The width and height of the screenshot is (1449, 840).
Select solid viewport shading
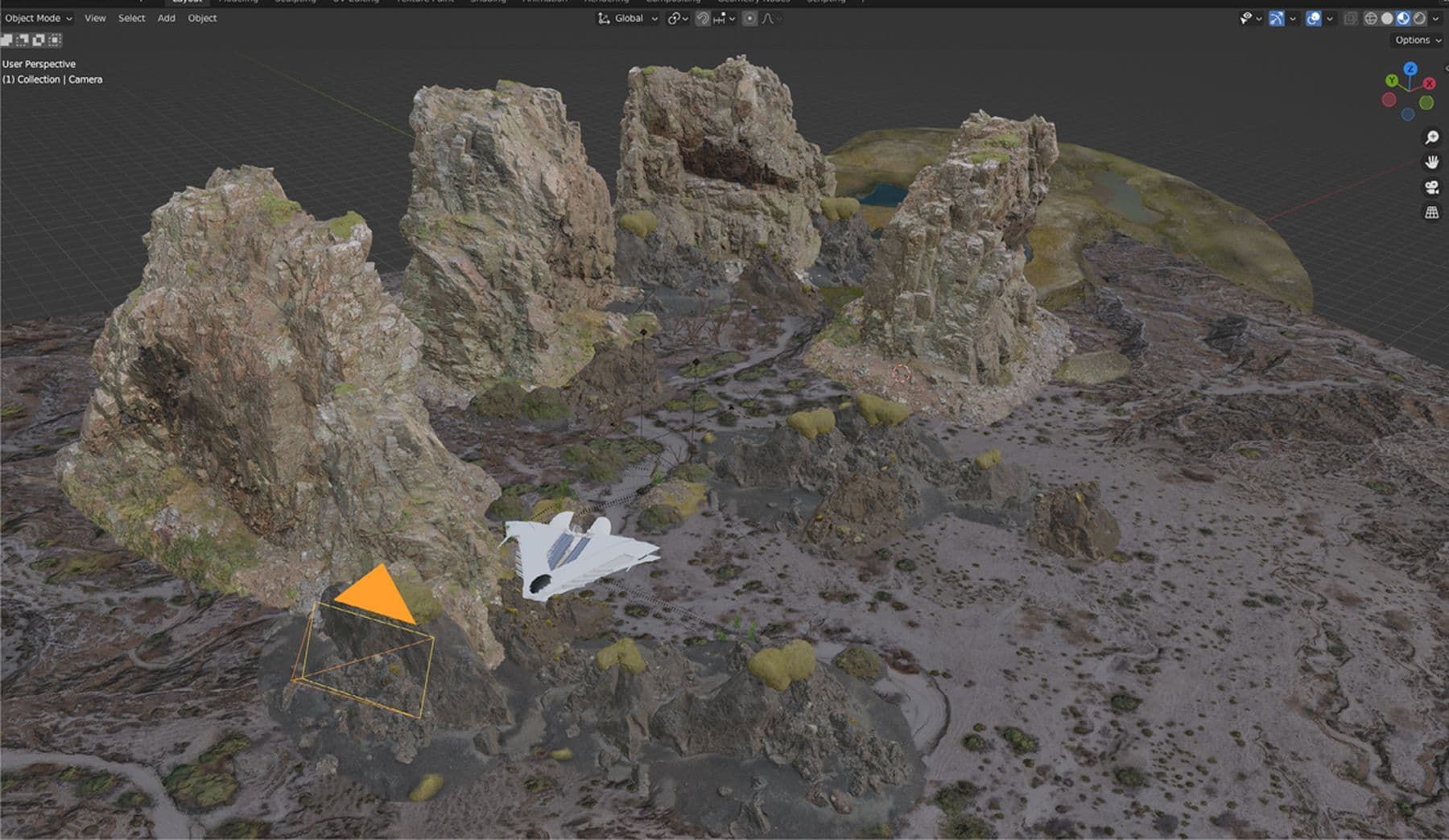coord(1386,19)
